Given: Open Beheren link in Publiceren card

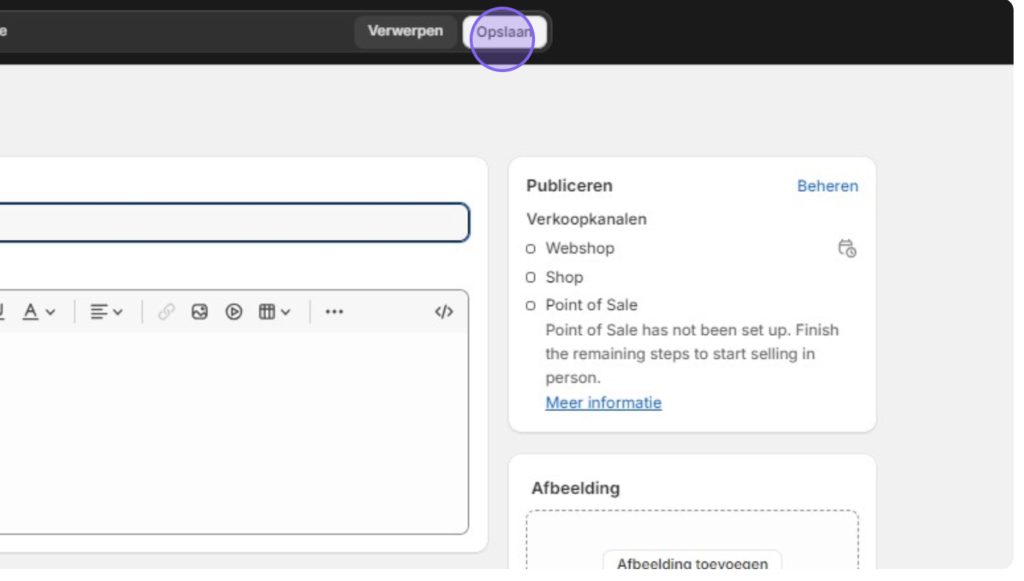Looking at the screenshot, I should pos(827,186).
